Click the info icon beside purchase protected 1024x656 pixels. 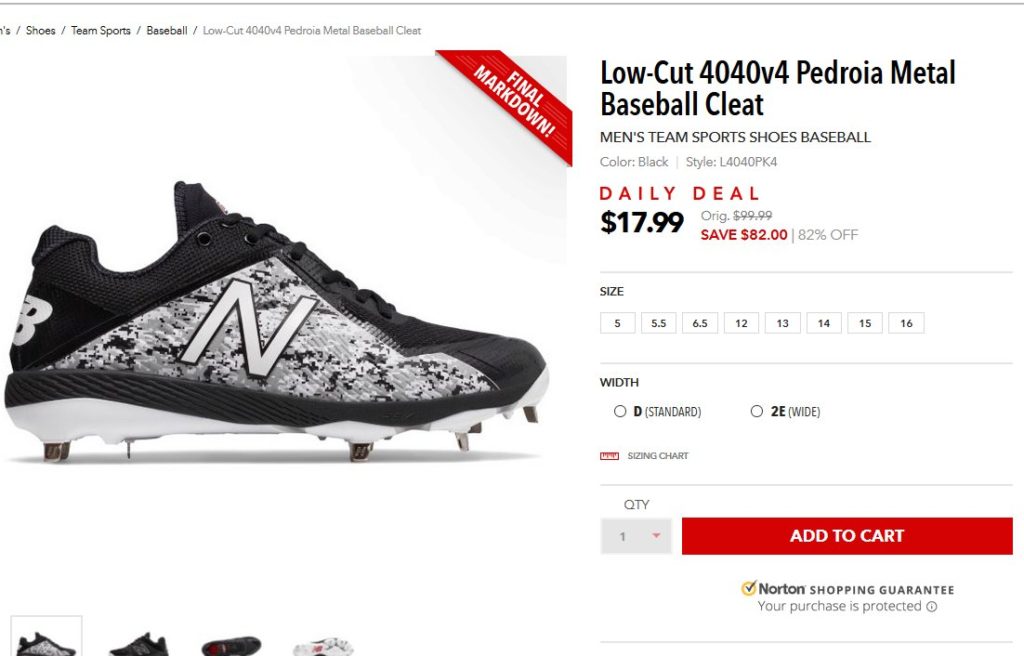pyautogui.click(x=932, y=607)
